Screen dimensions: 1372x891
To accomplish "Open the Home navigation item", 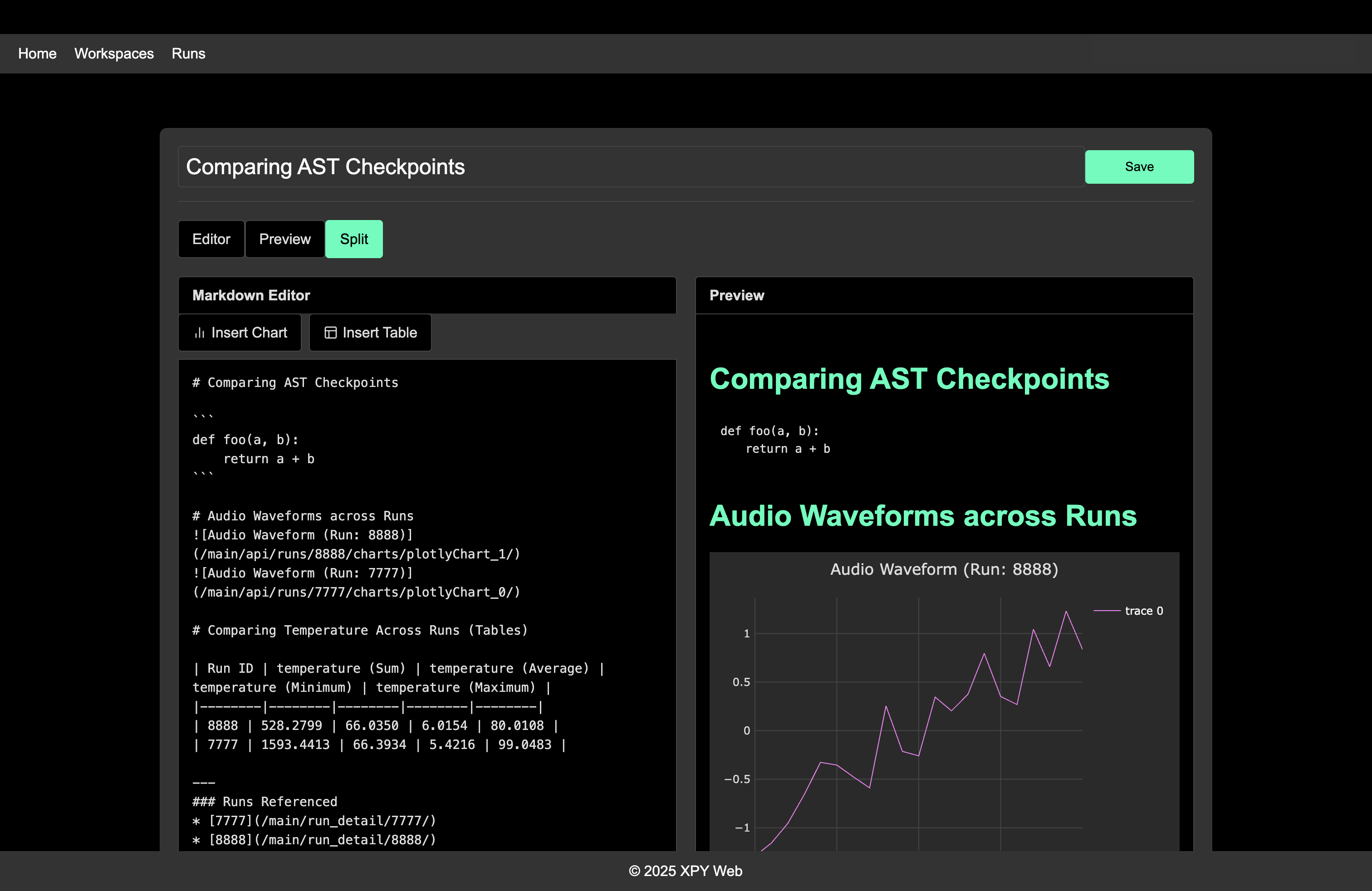I will (x=38, y=54).
